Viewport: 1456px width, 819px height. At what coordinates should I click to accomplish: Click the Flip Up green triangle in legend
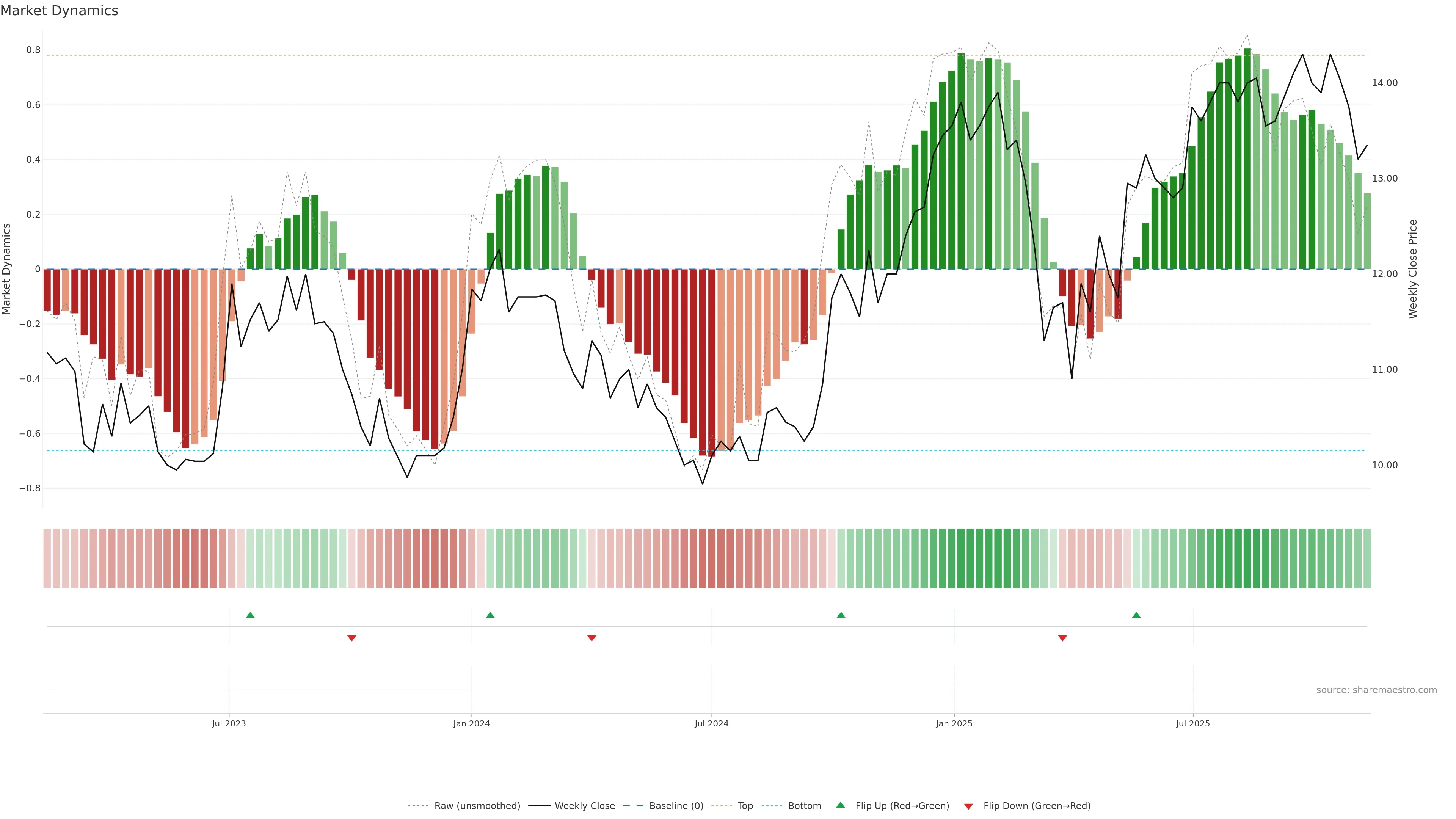(841, 805)
